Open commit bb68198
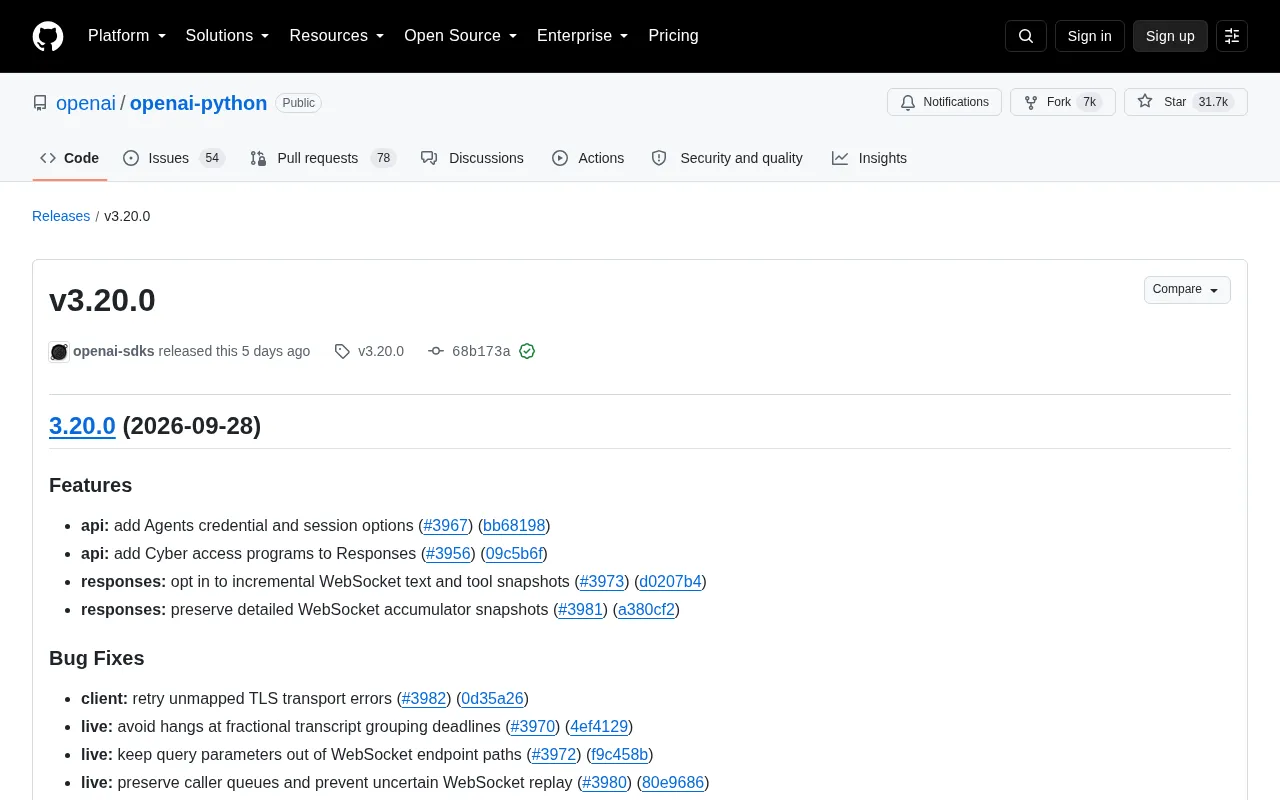Screen dimensions: 1280x800 pos(514,525)
